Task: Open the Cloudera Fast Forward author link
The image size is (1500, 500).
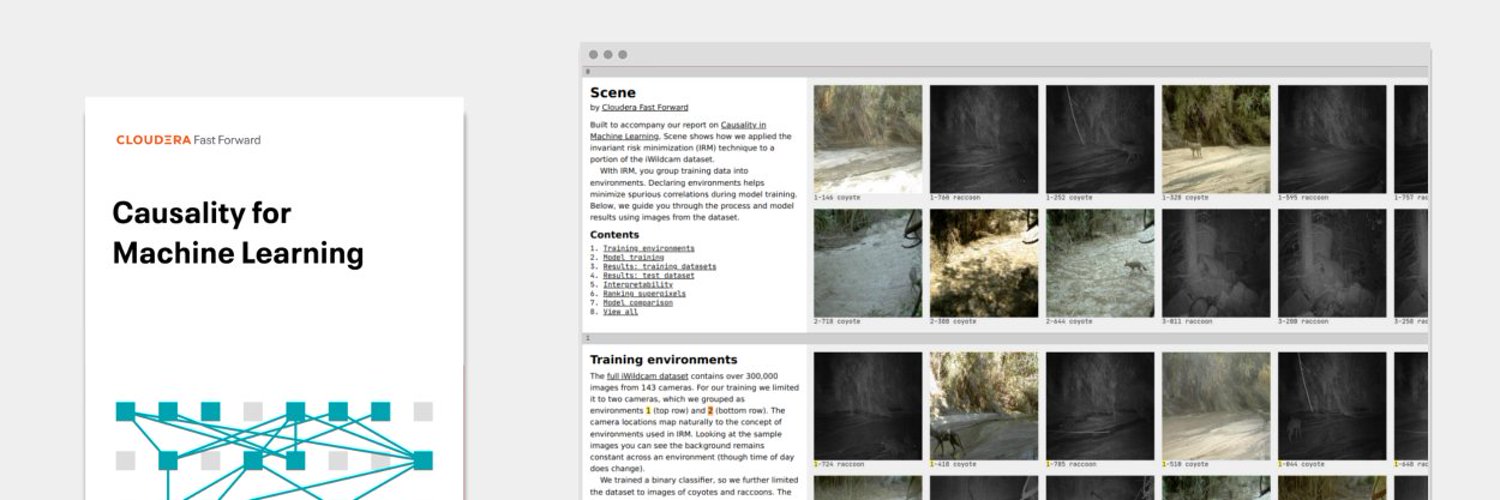Action: (645, 107)
